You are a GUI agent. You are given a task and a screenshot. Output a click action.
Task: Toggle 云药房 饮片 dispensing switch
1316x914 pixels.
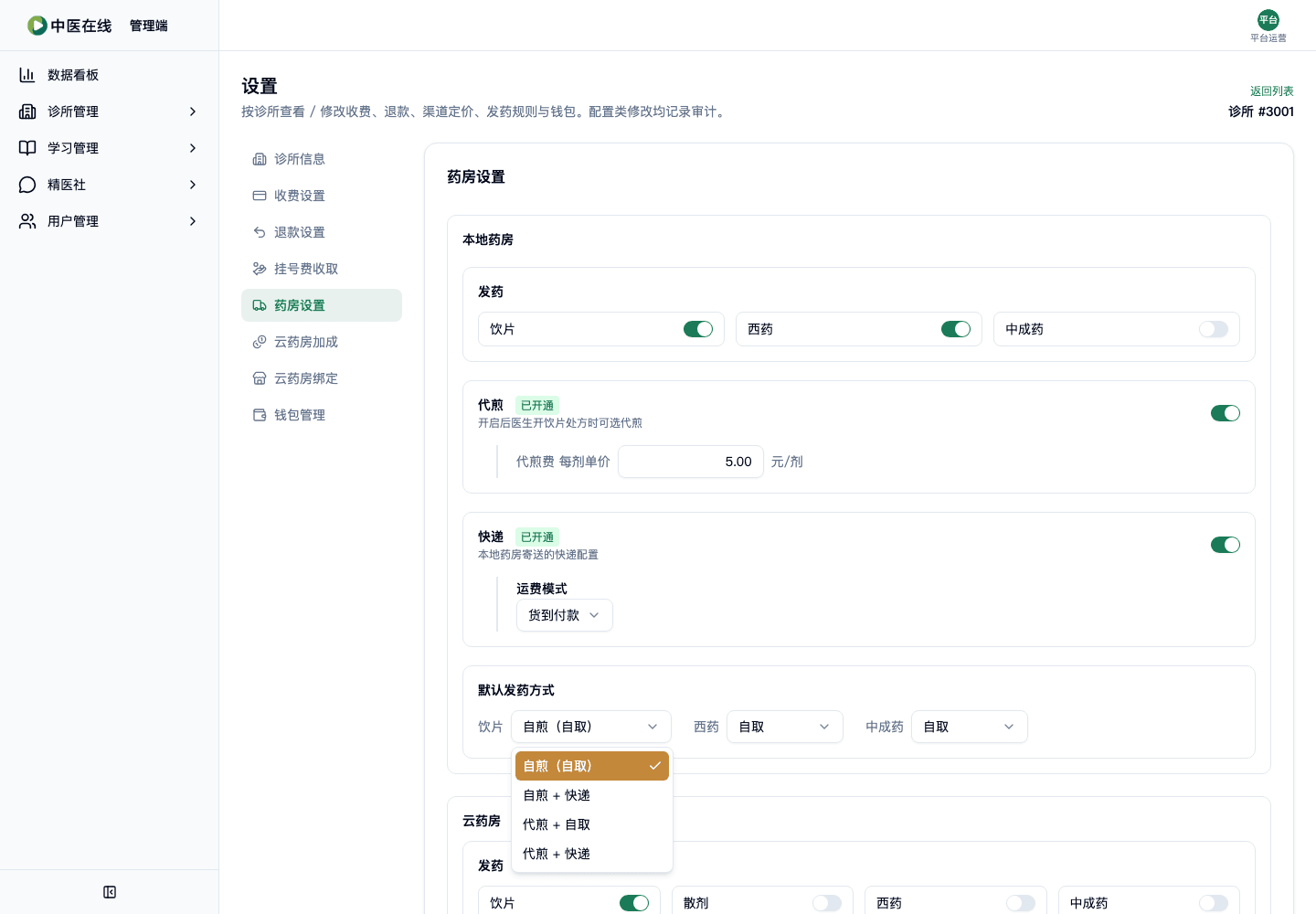click(x=634, y=903)
